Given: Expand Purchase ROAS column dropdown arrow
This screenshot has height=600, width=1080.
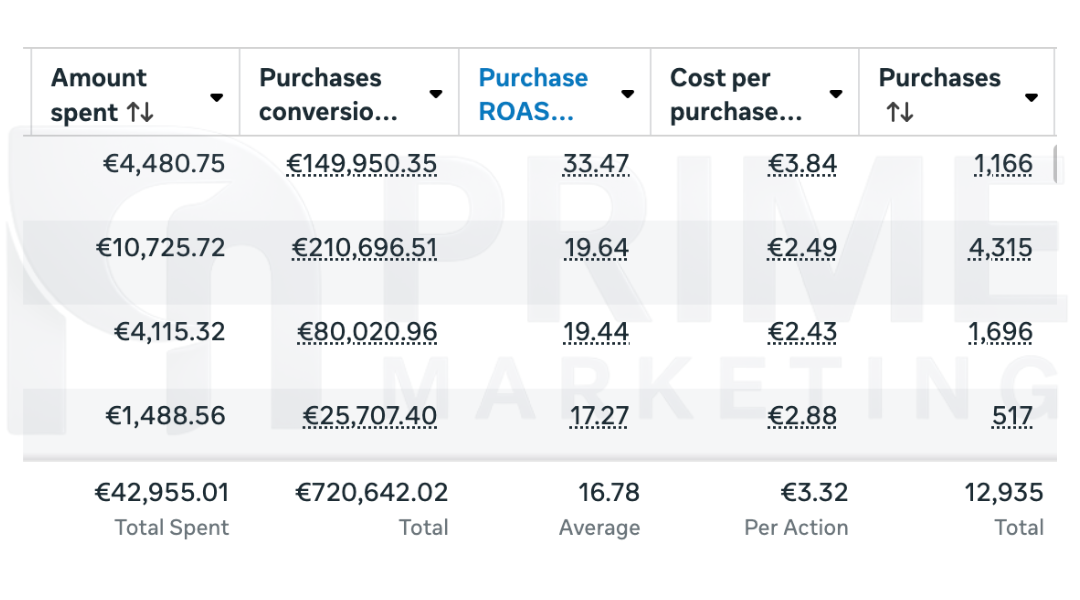Looking at the screenshot, I should click(628, 94).
